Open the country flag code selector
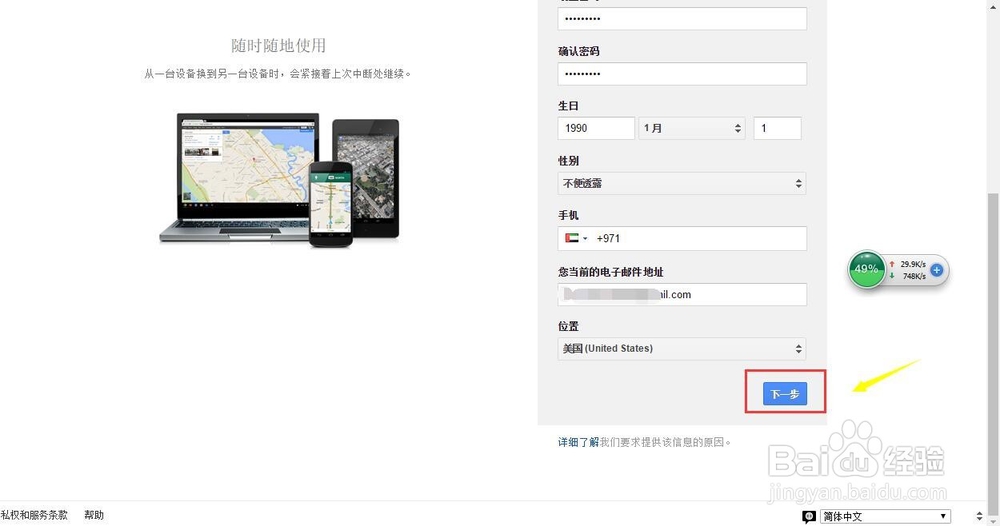 576,238
